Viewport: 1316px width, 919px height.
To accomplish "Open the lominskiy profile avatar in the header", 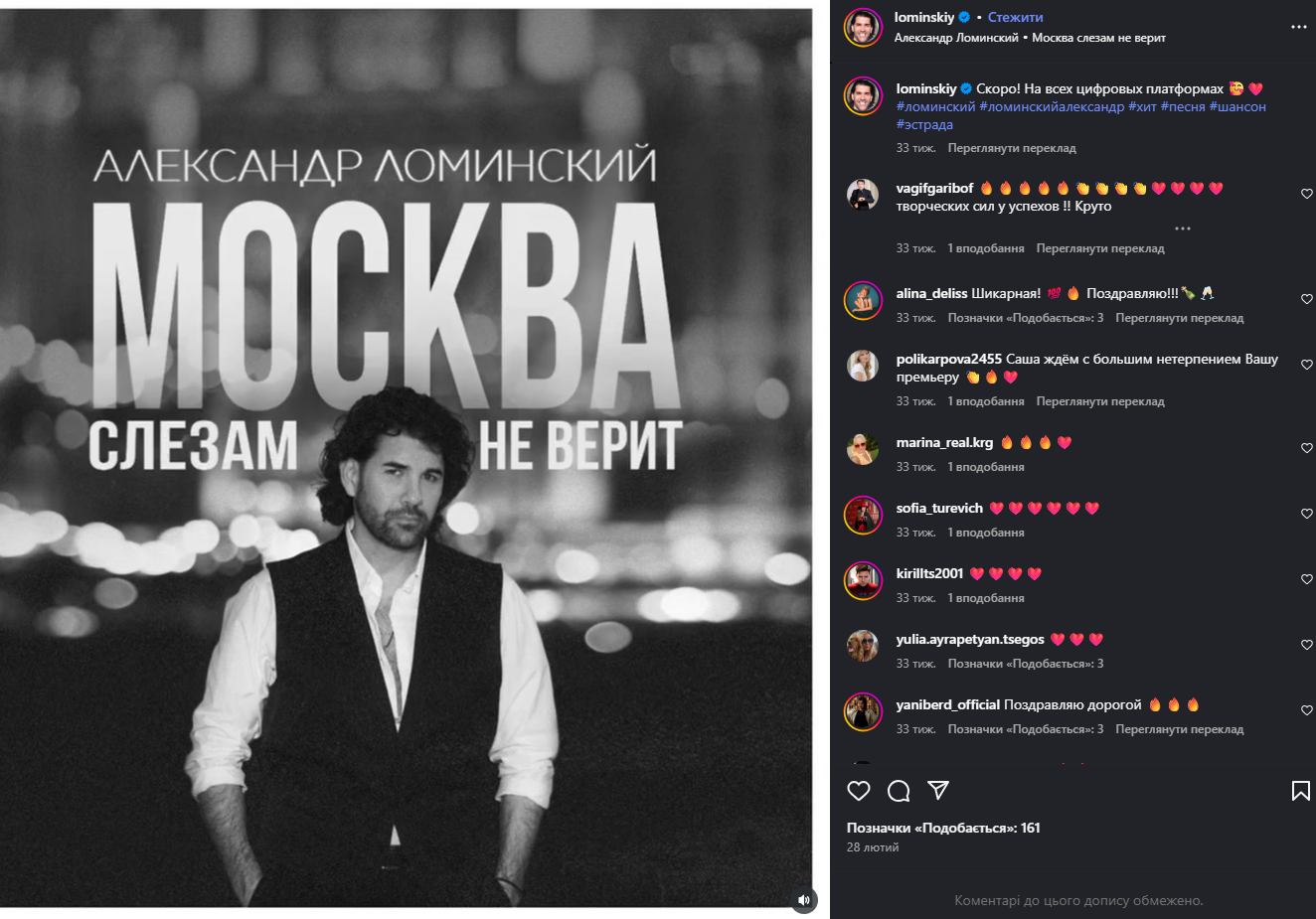I will pos(863,27).
